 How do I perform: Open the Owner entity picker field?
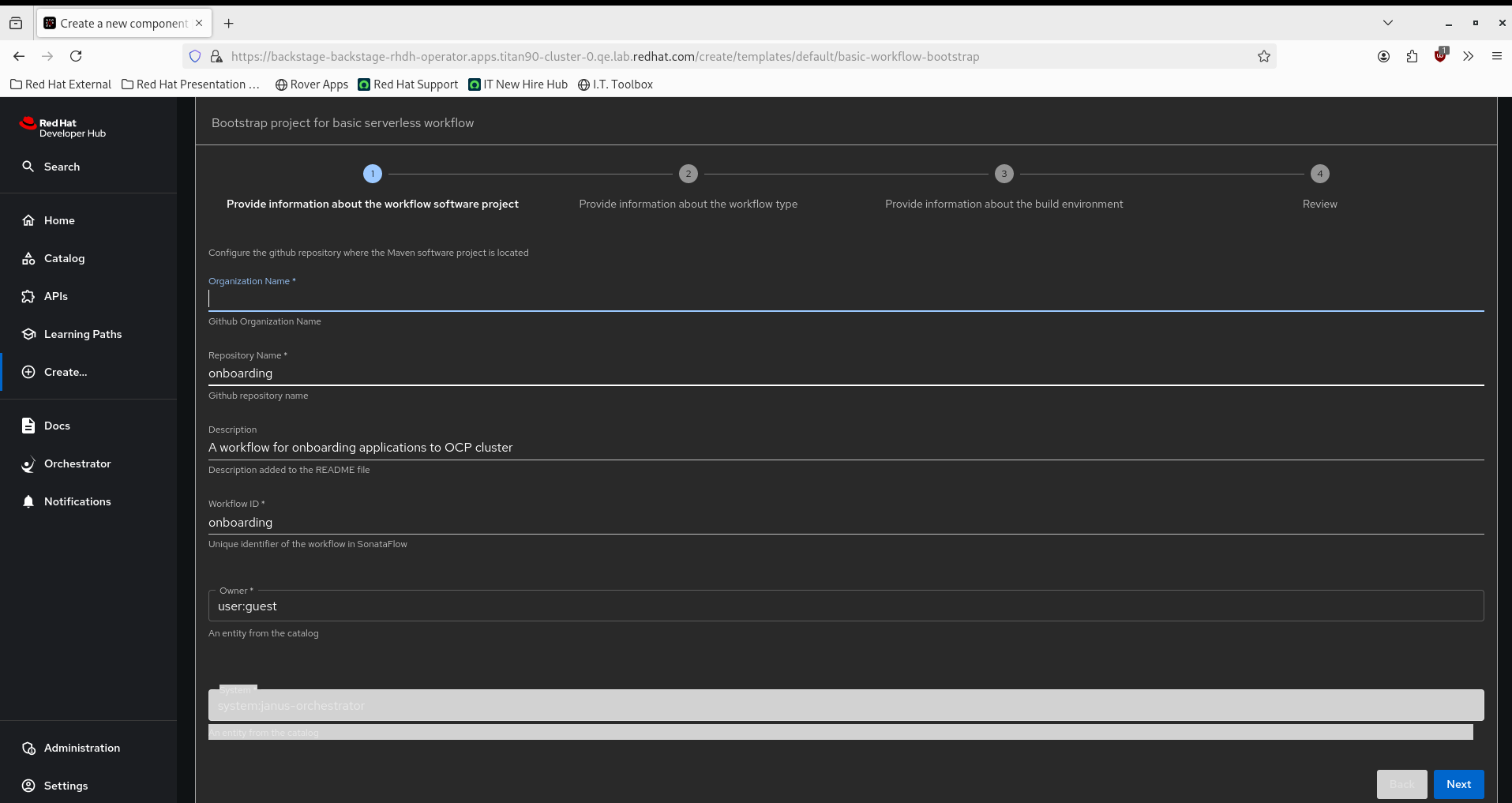click(846, 606)
